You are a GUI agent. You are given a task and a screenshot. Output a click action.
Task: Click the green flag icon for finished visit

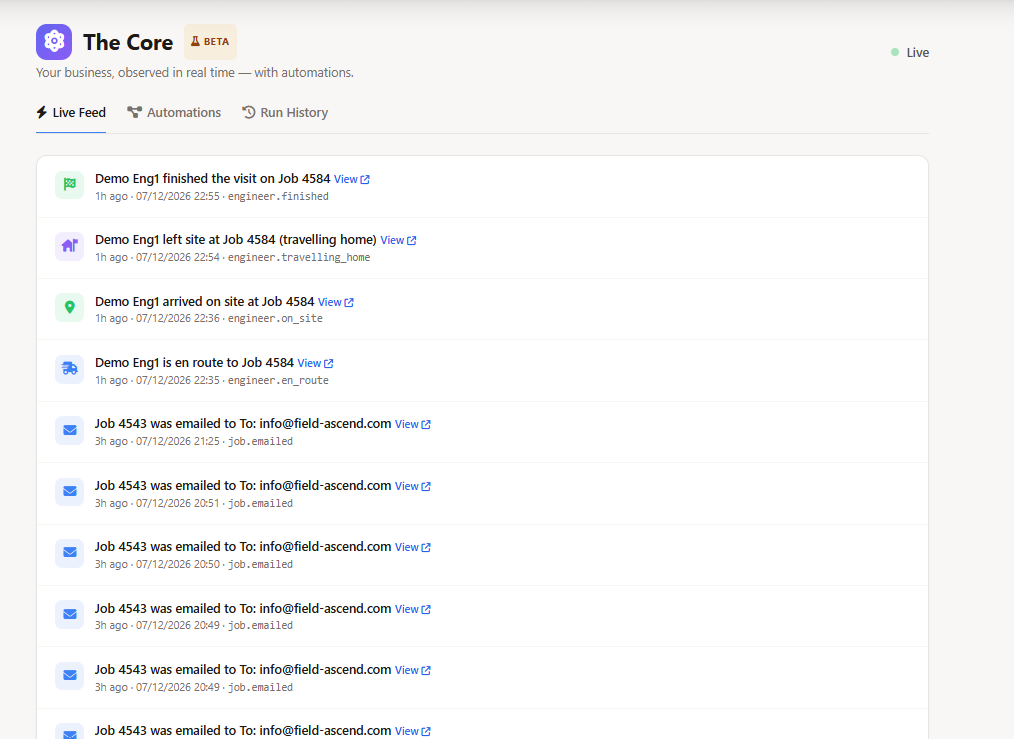pos(69,185)
